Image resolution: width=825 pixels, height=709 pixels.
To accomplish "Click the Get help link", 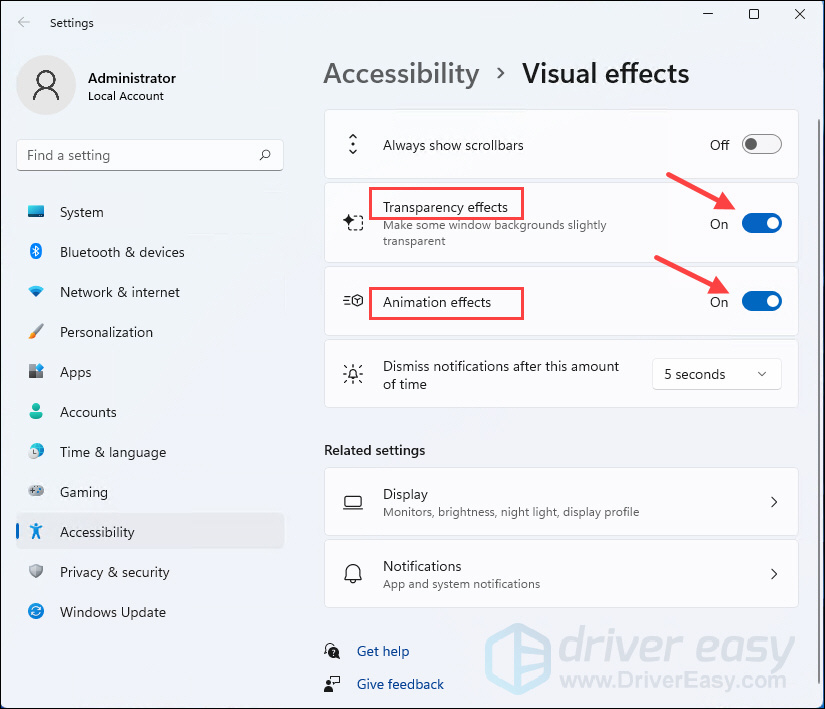I will click(383, 651).
